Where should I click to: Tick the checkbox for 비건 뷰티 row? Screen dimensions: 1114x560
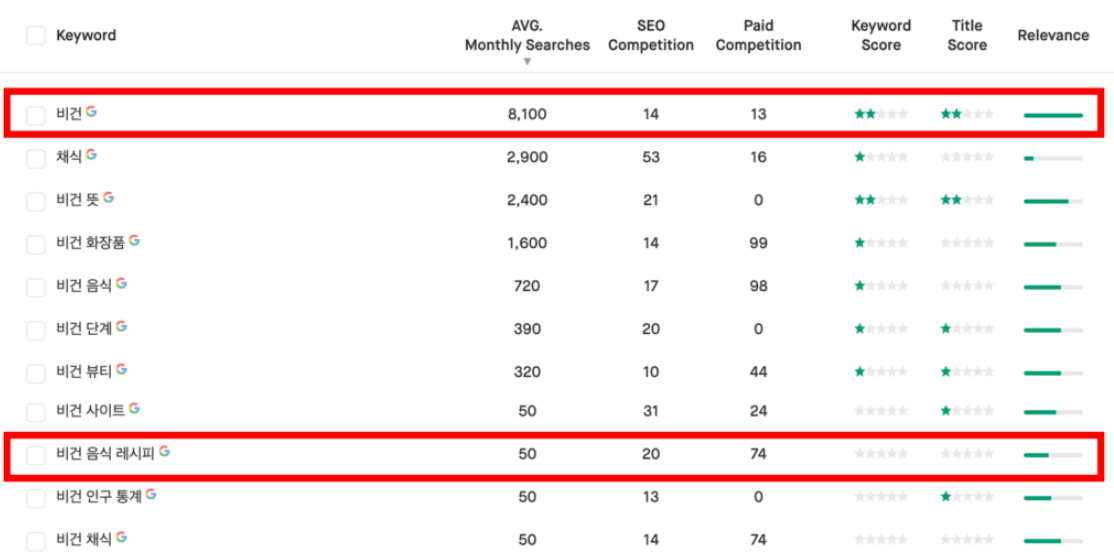(36, 373)
